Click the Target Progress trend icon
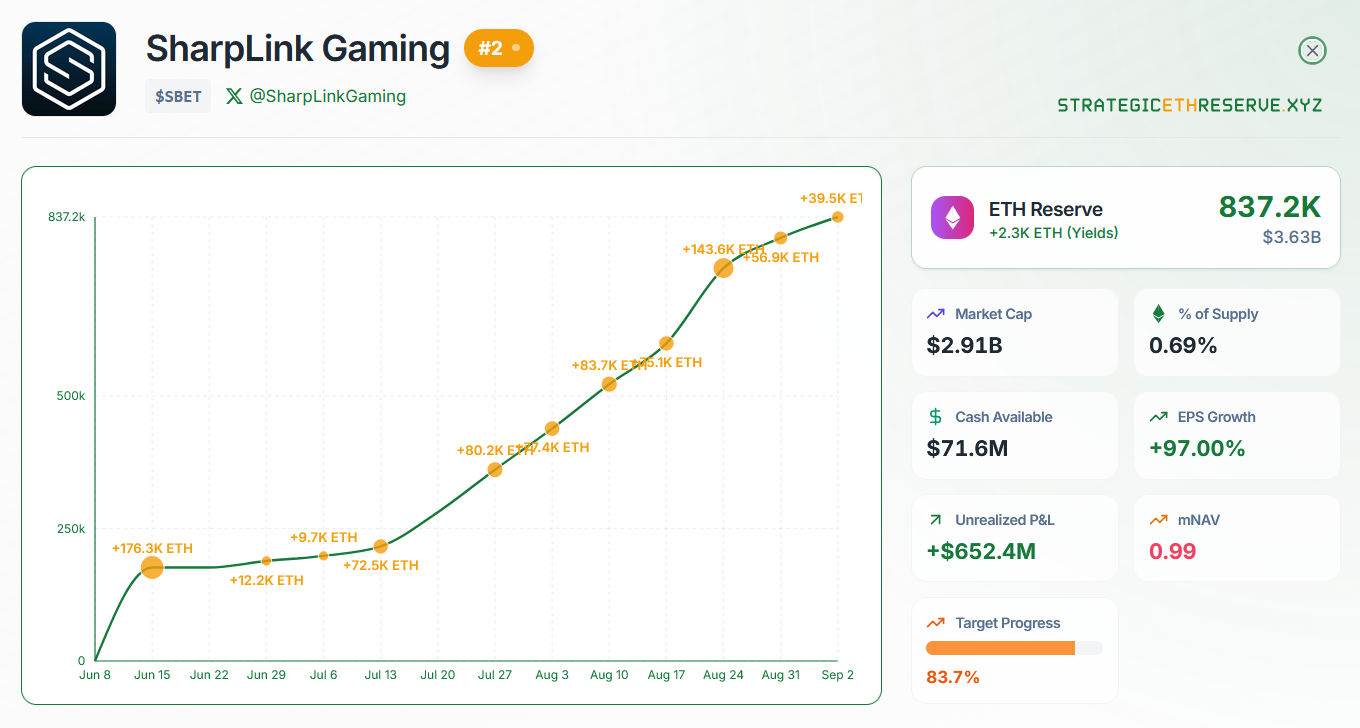Screen dimensions: 1360x728 (x=936, y=623)
